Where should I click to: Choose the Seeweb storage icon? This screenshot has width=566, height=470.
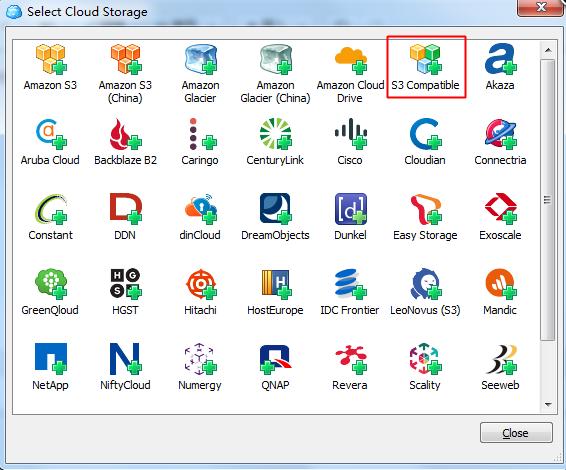tap(501, 359)
